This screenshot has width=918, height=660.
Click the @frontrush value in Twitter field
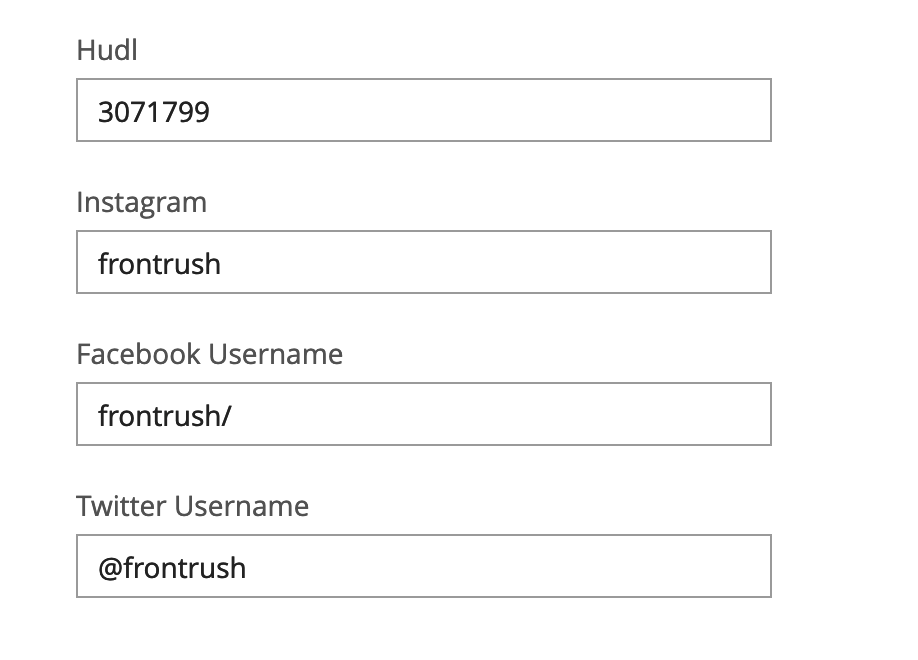tap(172, 568)
